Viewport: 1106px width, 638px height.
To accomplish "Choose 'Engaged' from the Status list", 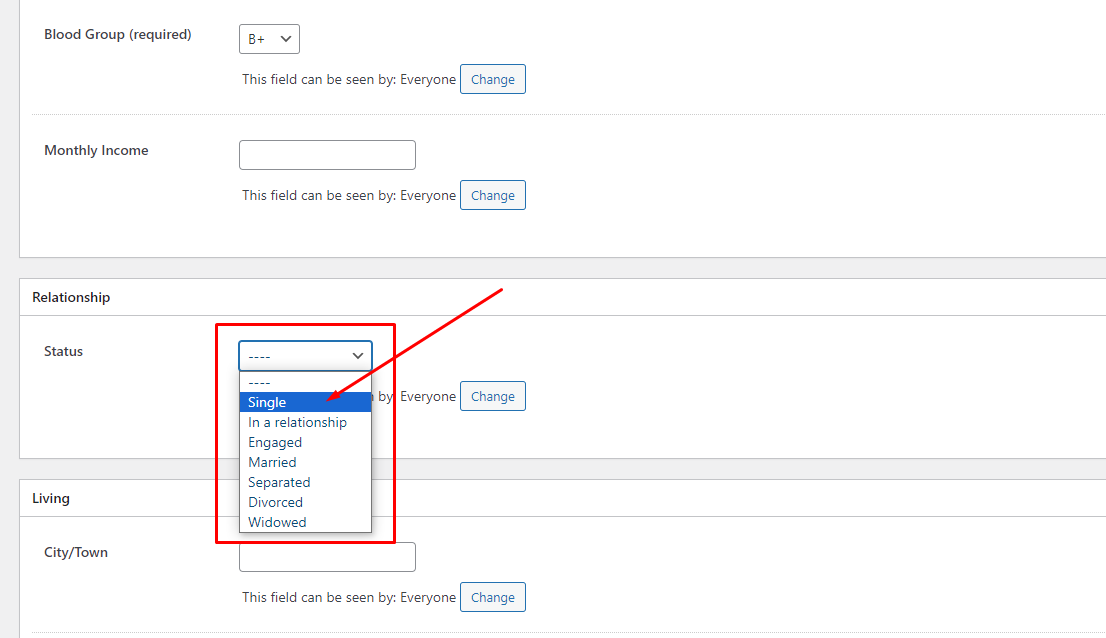I will (x=305, y=442).
